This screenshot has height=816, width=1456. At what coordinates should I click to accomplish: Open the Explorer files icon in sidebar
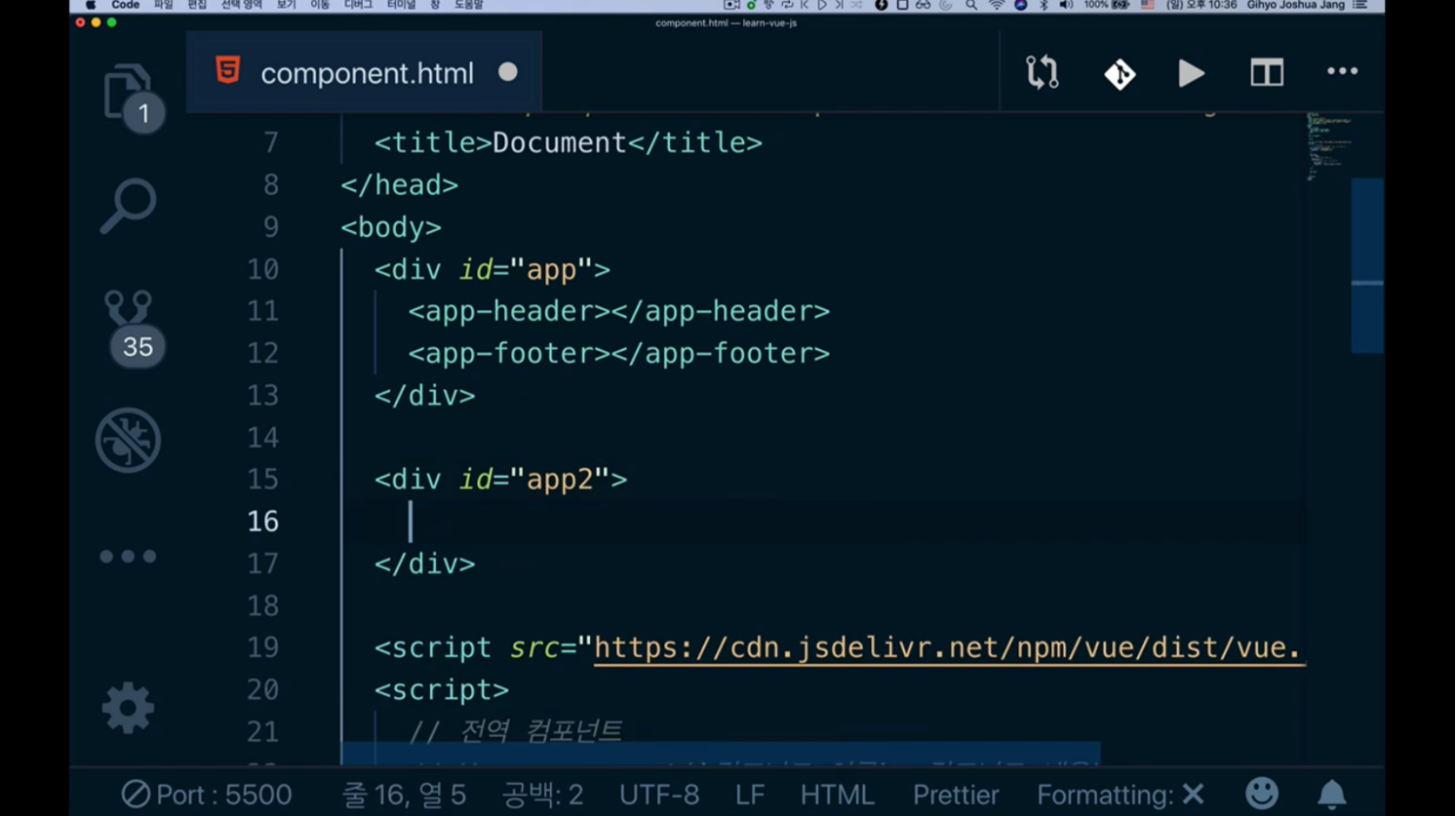point(128,93)
